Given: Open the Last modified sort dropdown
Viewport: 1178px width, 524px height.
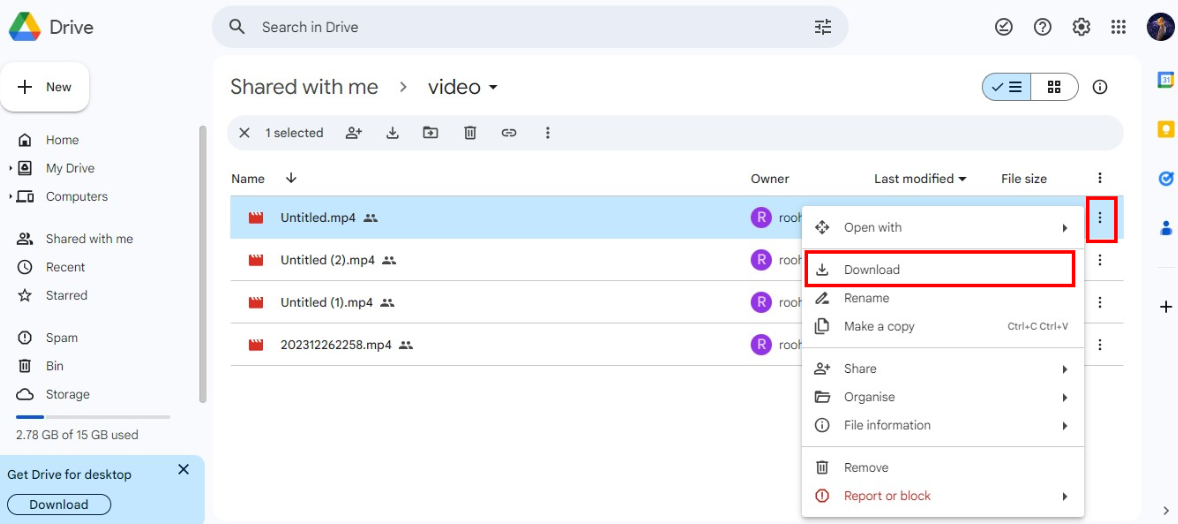Looking at the screenshot, I should click(920, 179).
